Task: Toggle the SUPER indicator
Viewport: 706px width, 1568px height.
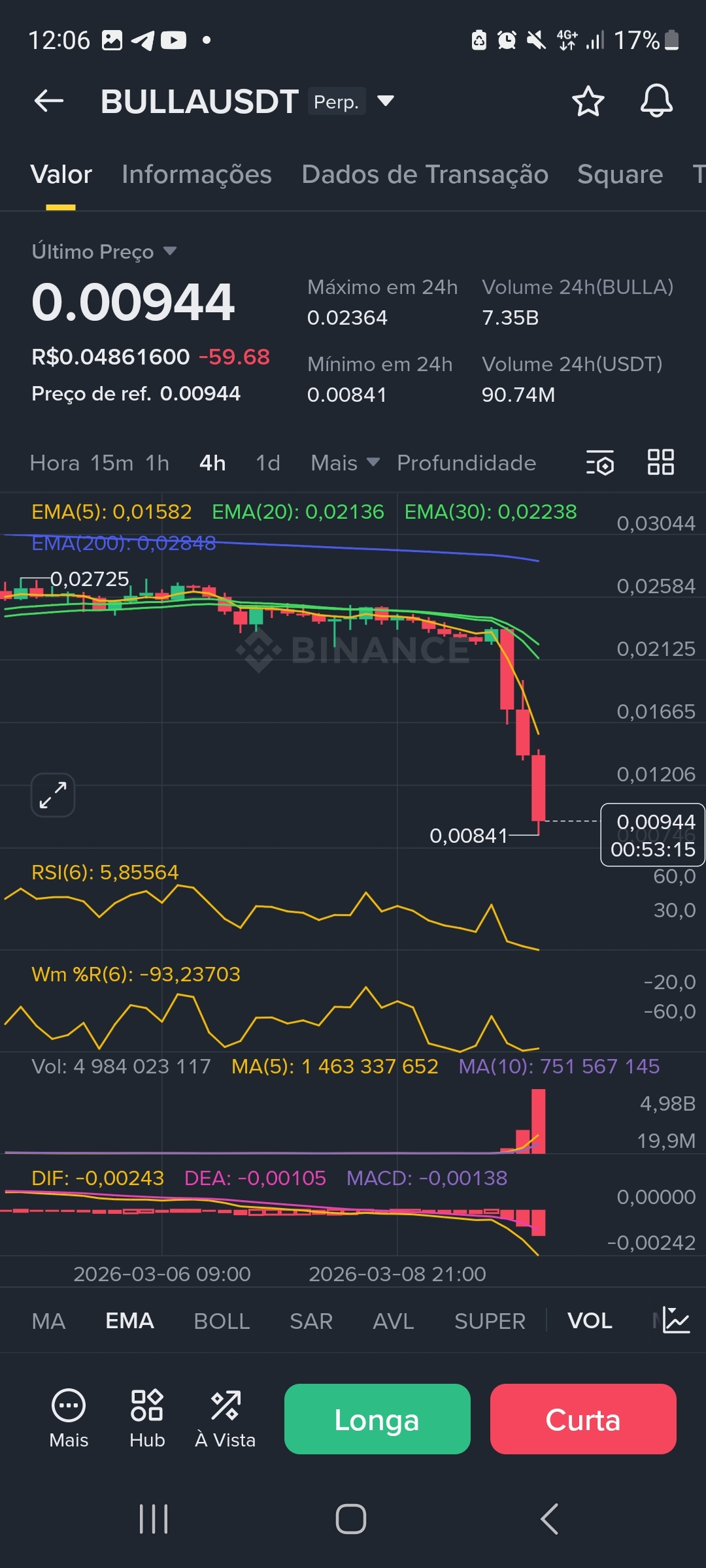Action: (490, 1321)
